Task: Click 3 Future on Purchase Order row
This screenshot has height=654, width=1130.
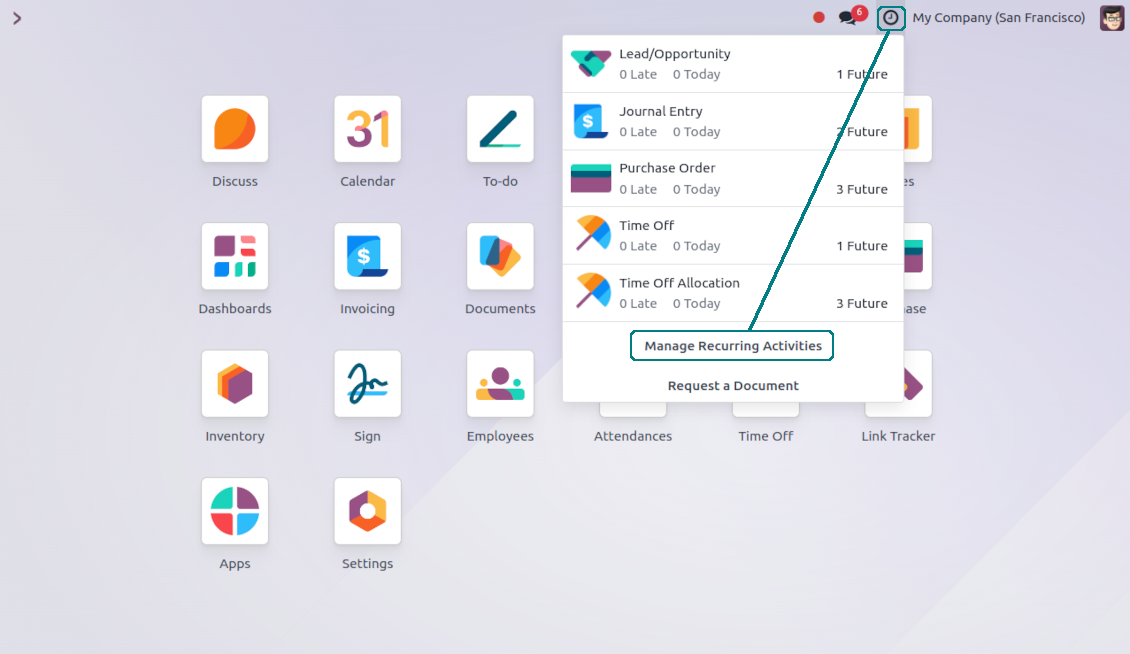Action: pos(862,189)
